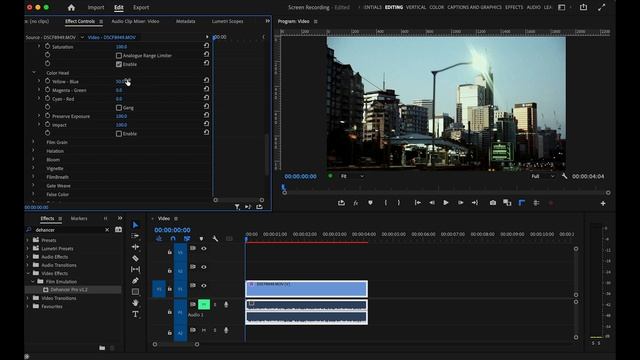Switch to the Import tab
The height and width of the screenshot is (360, 640).
[96, 7]
